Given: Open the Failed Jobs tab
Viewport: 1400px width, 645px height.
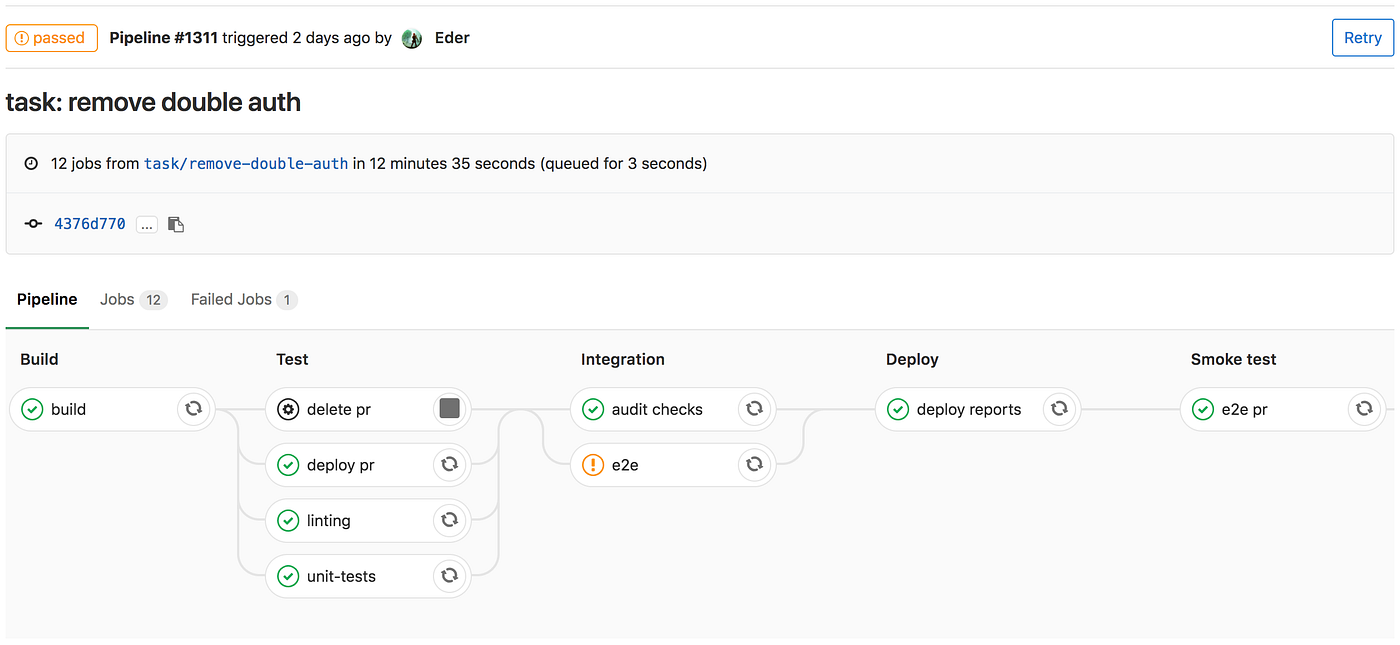Looking at the screenshot, I should pos(231,299).
